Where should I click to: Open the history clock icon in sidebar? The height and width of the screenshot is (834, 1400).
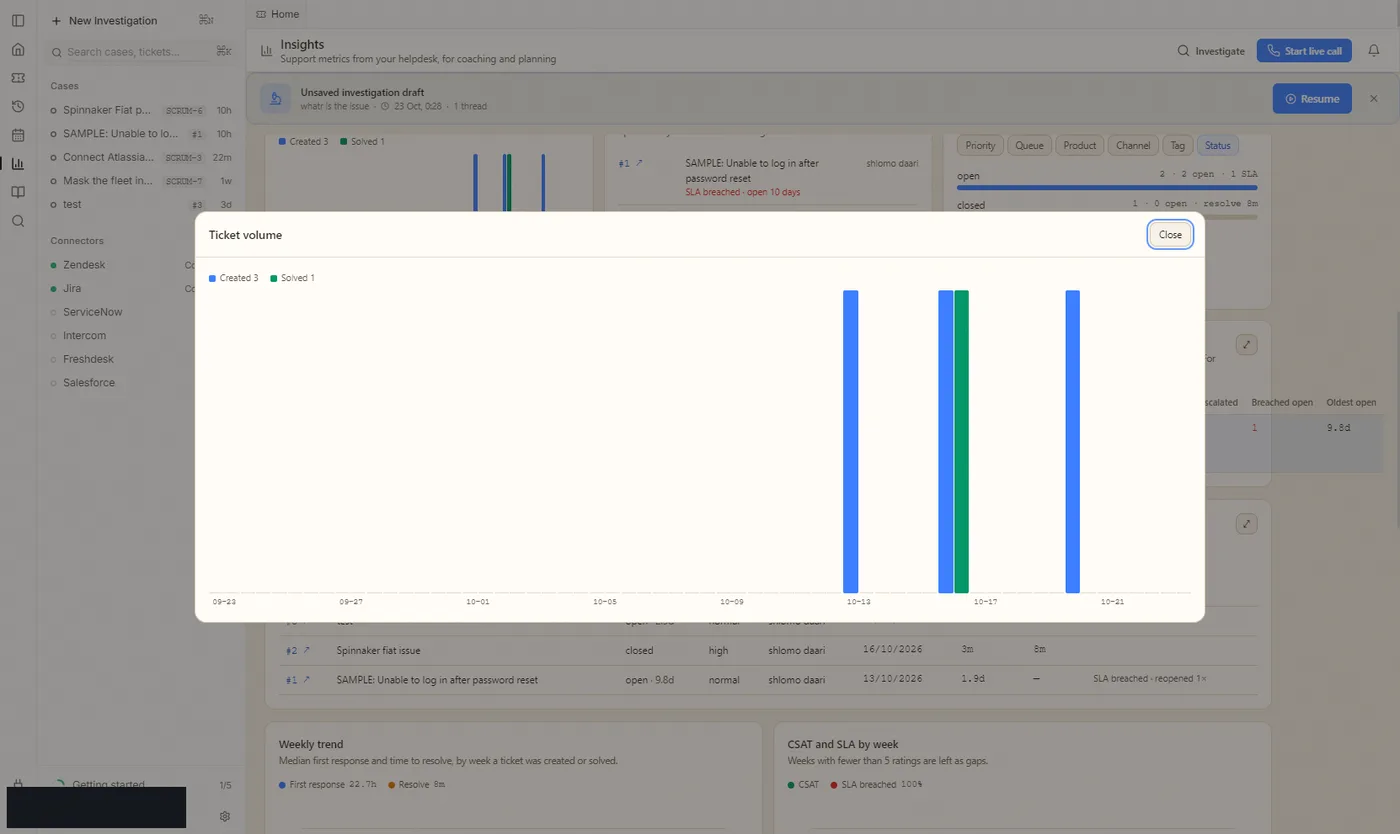18,106
